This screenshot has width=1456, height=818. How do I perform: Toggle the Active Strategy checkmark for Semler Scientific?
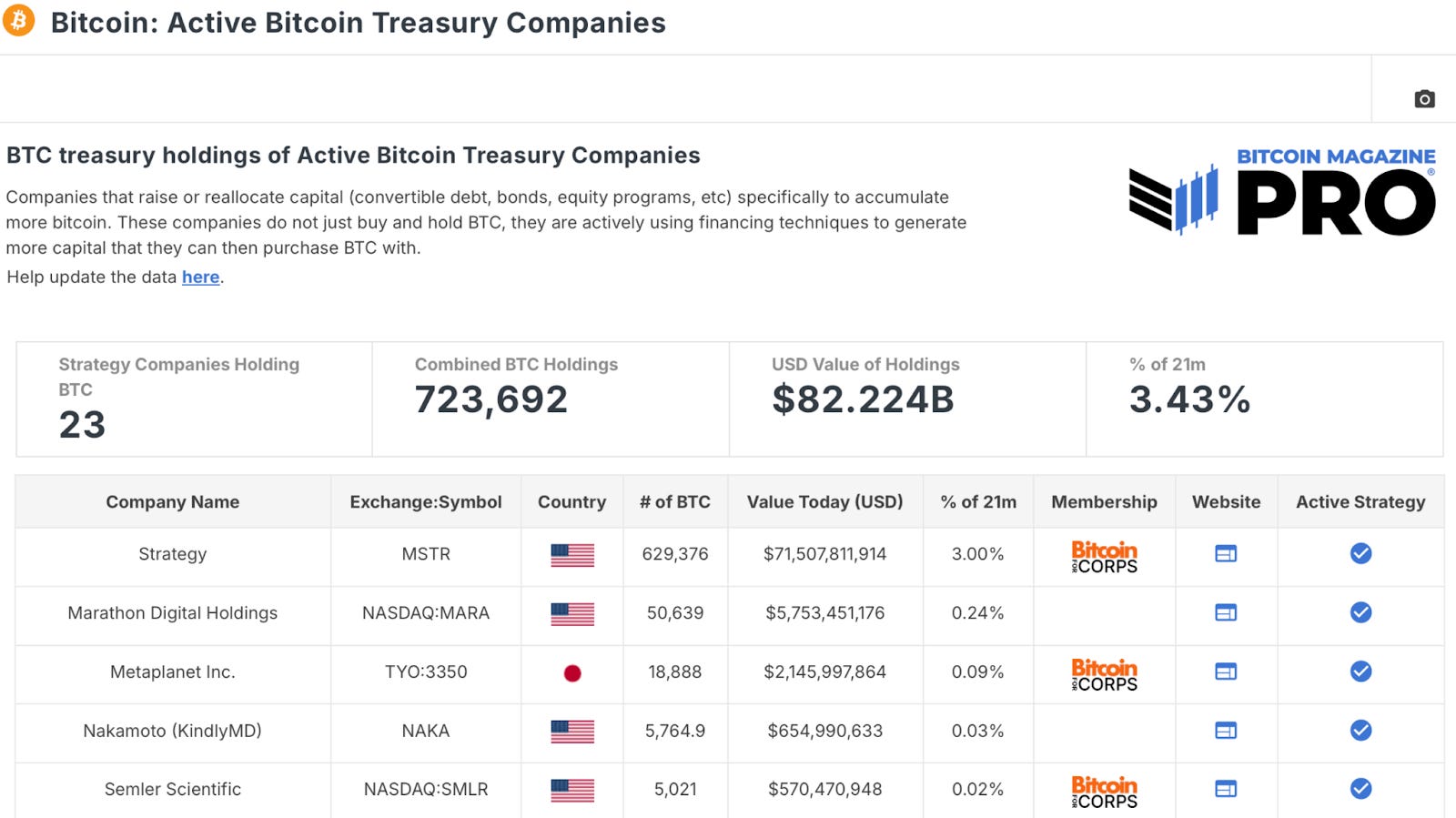click(x=1360, y=789)
